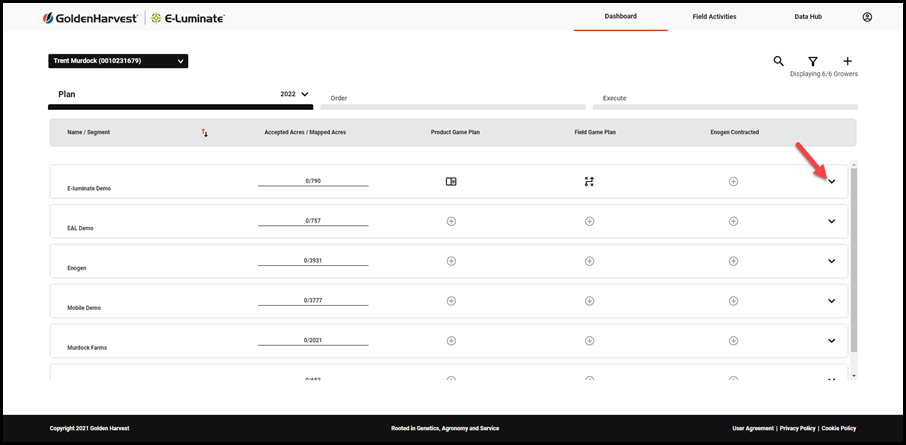The width and height of the screenshot is (906, 445).
Task: Add Field Game Plan for Enogen row
Action: [x=589, y=261]
